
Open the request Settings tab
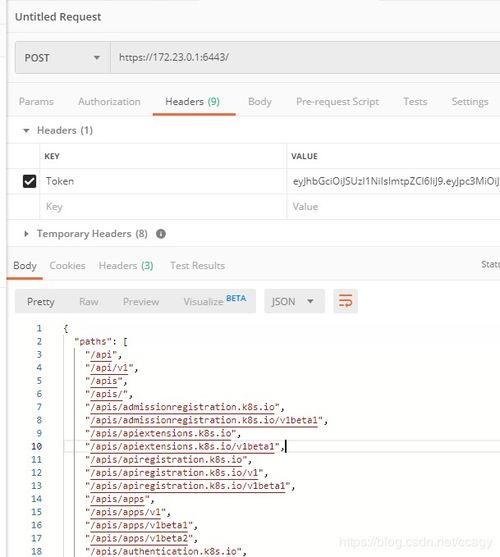click(x=470, y=102)
